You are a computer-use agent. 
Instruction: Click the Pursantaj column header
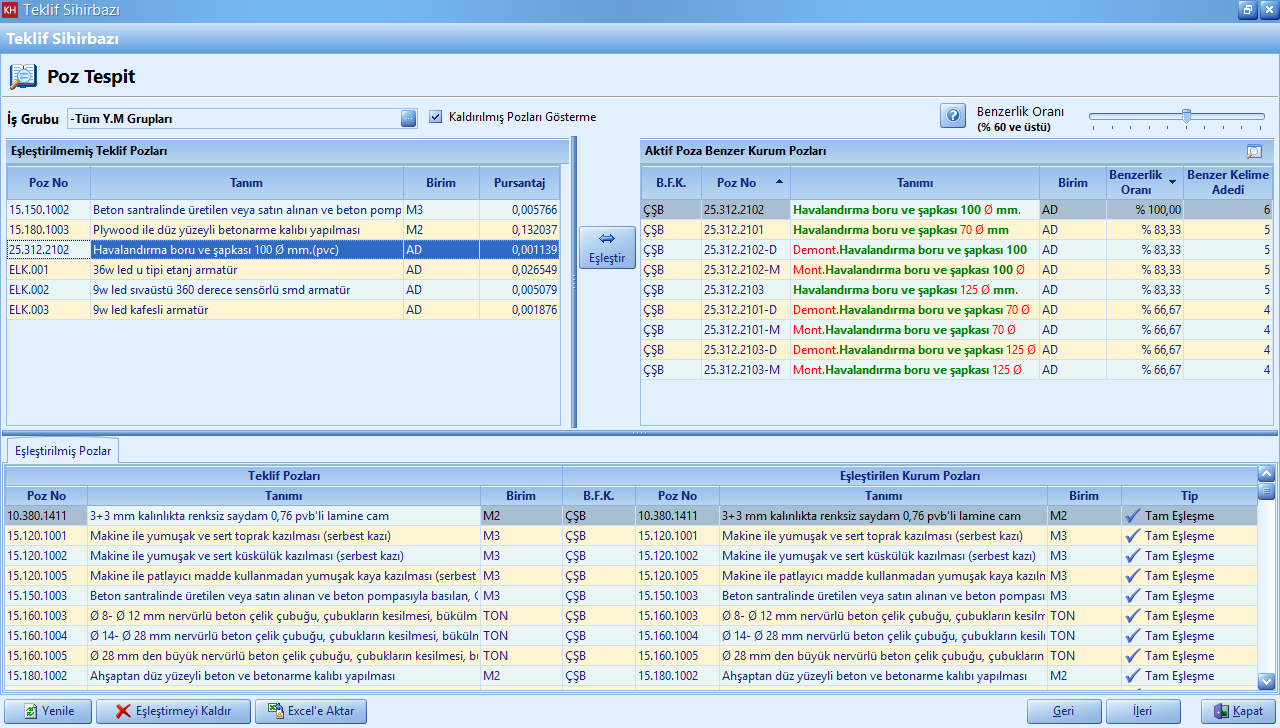click(x=519, y=183)
